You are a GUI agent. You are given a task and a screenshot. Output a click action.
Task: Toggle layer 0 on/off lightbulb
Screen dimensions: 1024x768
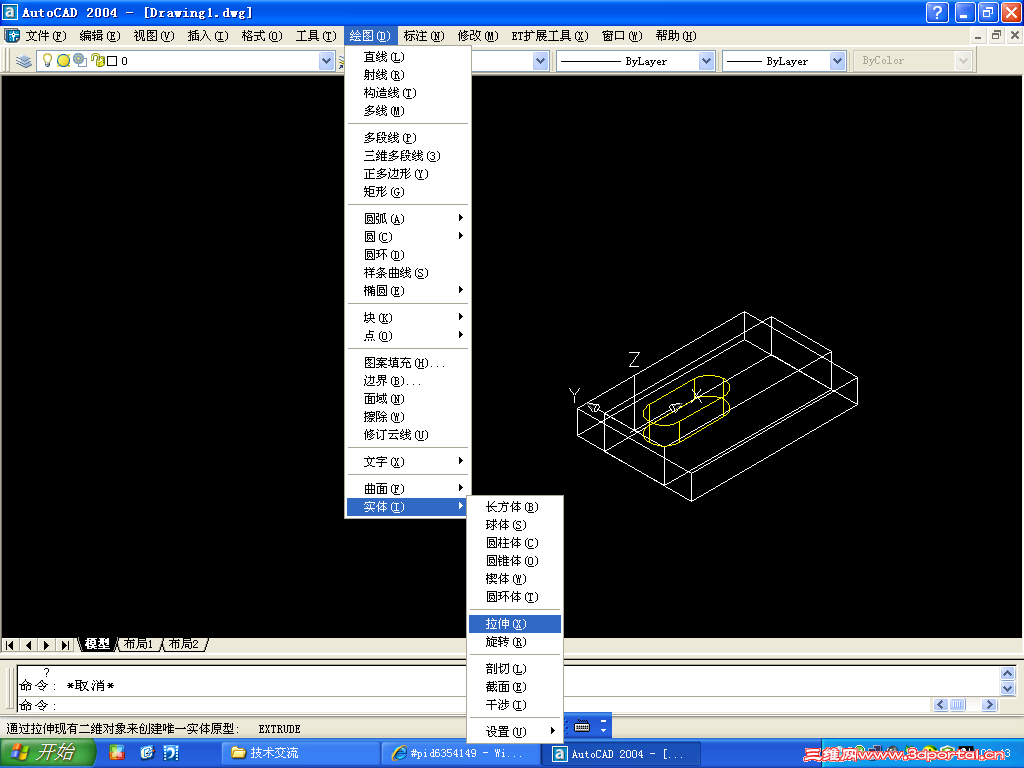pos(47,61)
